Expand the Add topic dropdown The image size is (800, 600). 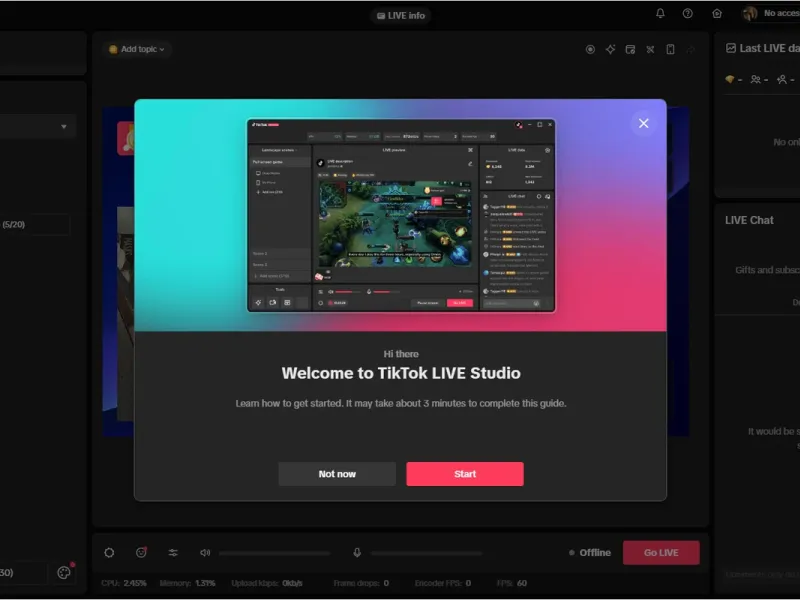(137, 49)
